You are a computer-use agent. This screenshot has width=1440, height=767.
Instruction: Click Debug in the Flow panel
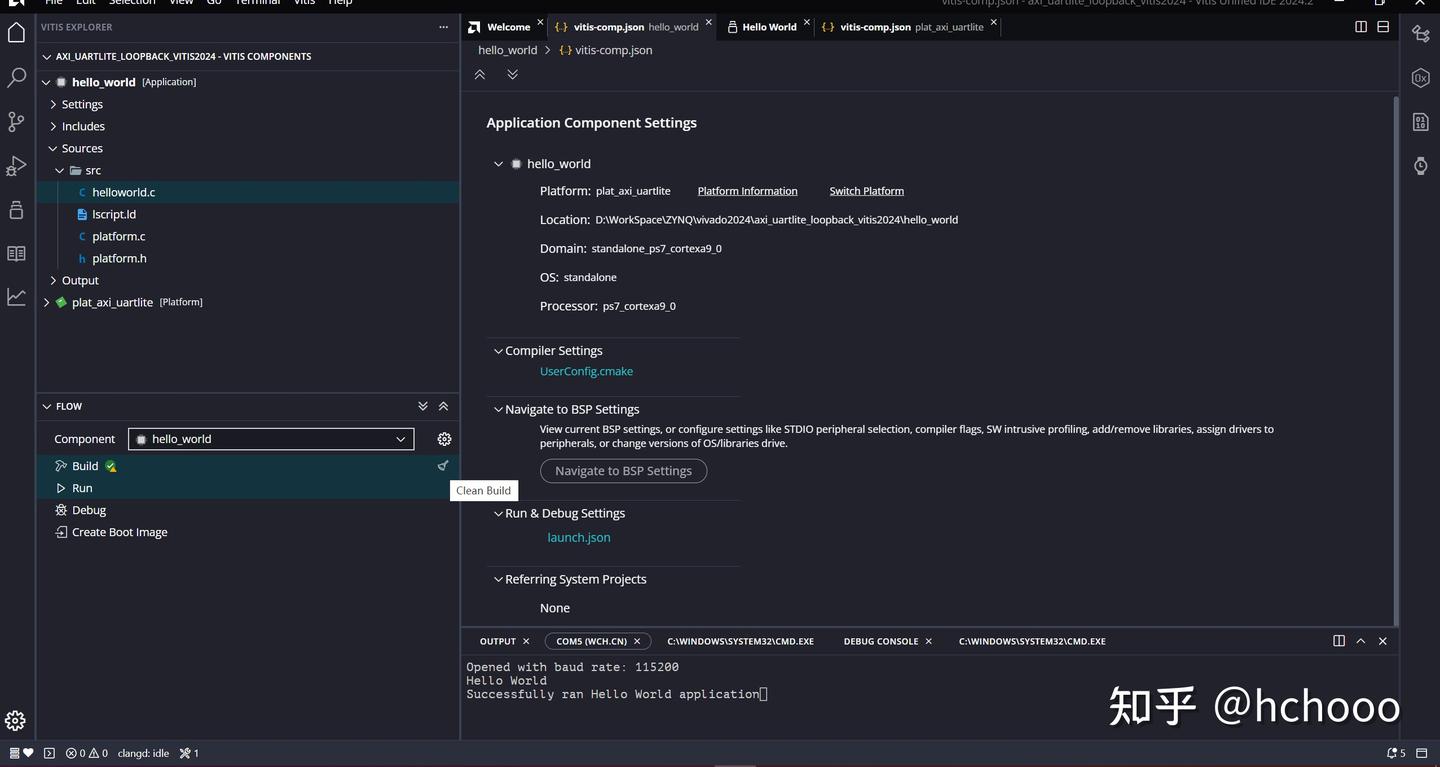pyautogui.click(x=89, y=510)
